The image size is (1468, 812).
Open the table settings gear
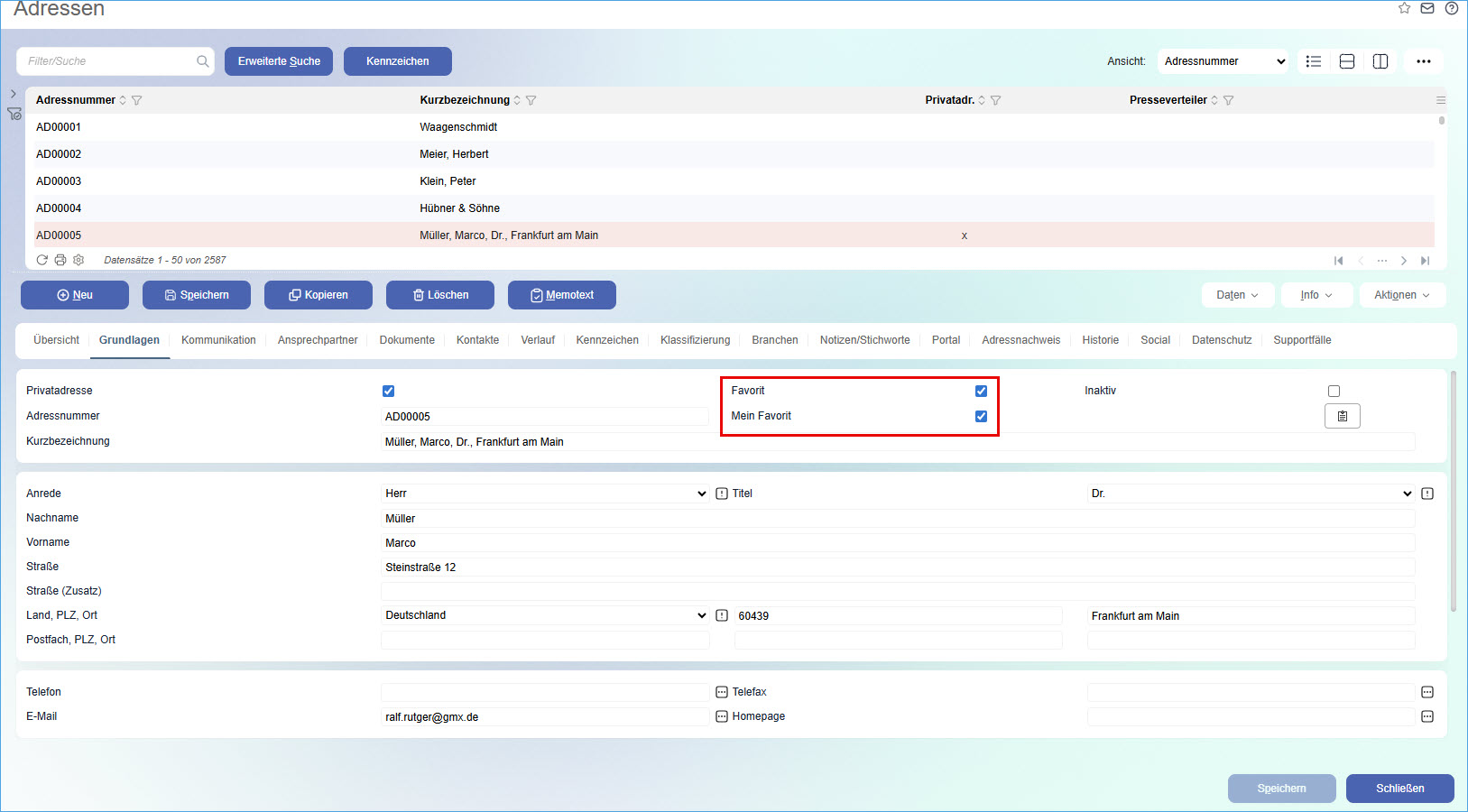point(78,260)
